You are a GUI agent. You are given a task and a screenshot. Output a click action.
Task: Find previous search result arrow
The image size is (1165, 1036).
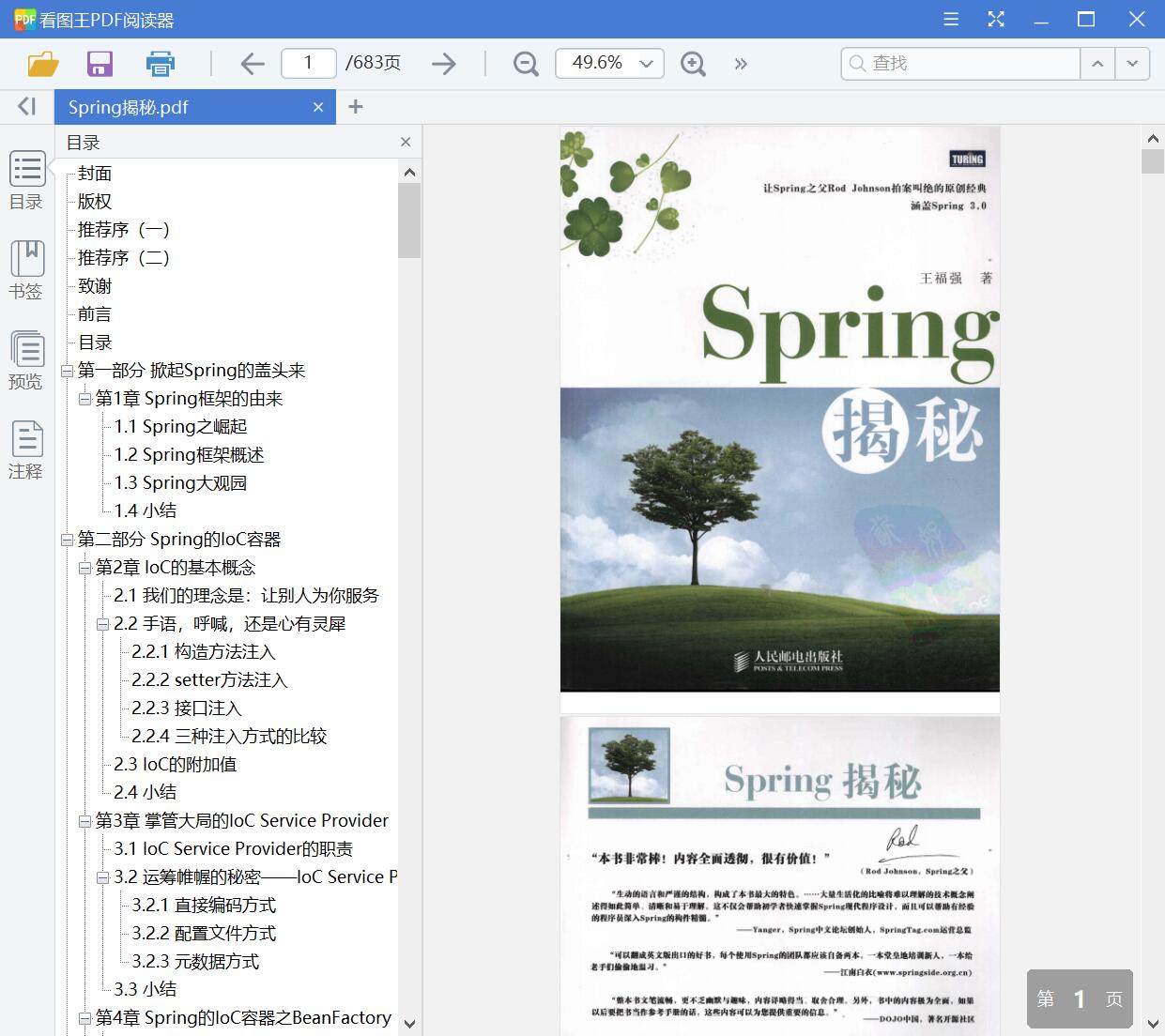(1096, 63)
